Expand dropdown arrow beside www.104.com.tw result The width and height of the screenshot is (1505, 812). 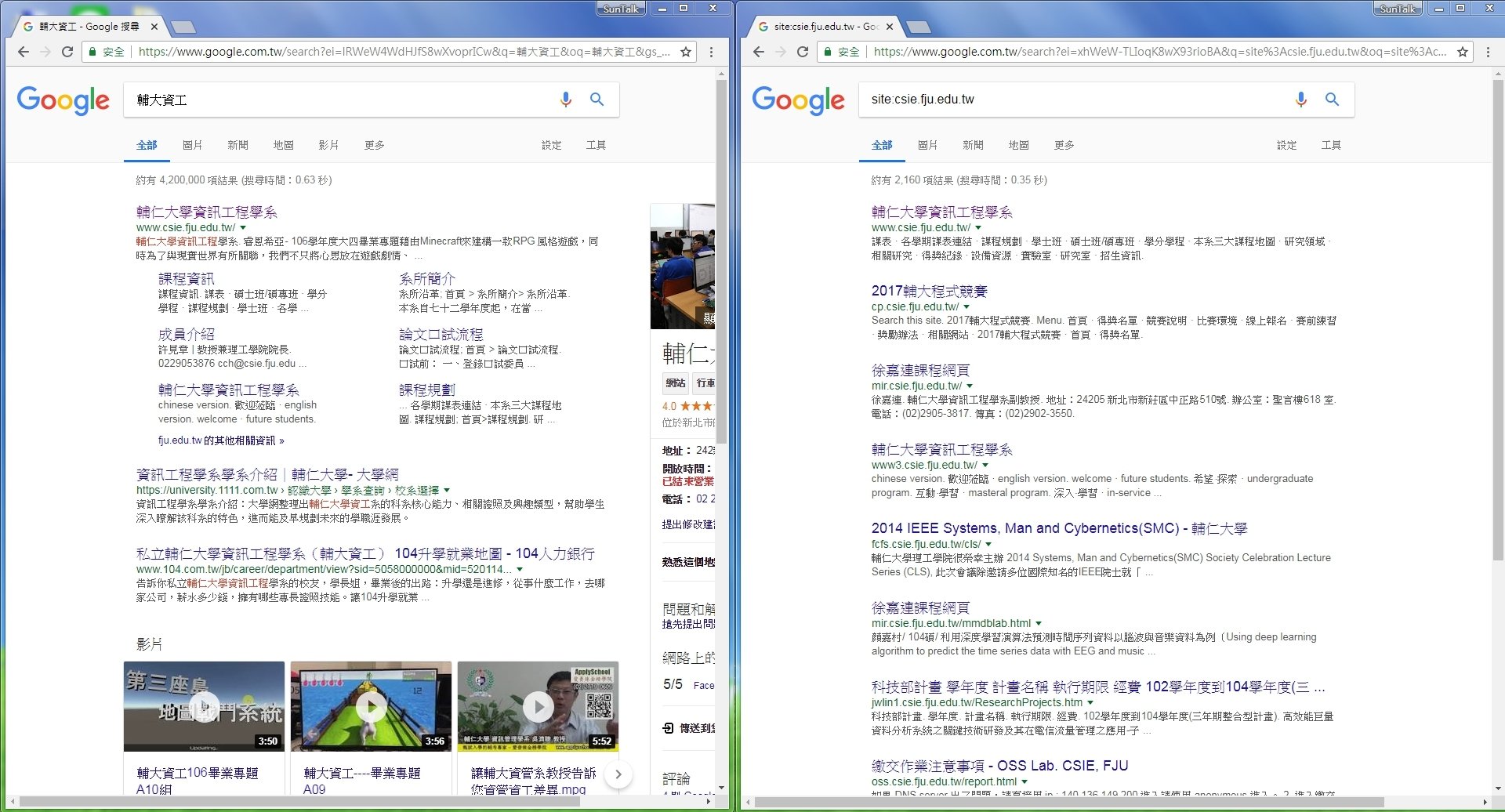click(x=520, y=570)
